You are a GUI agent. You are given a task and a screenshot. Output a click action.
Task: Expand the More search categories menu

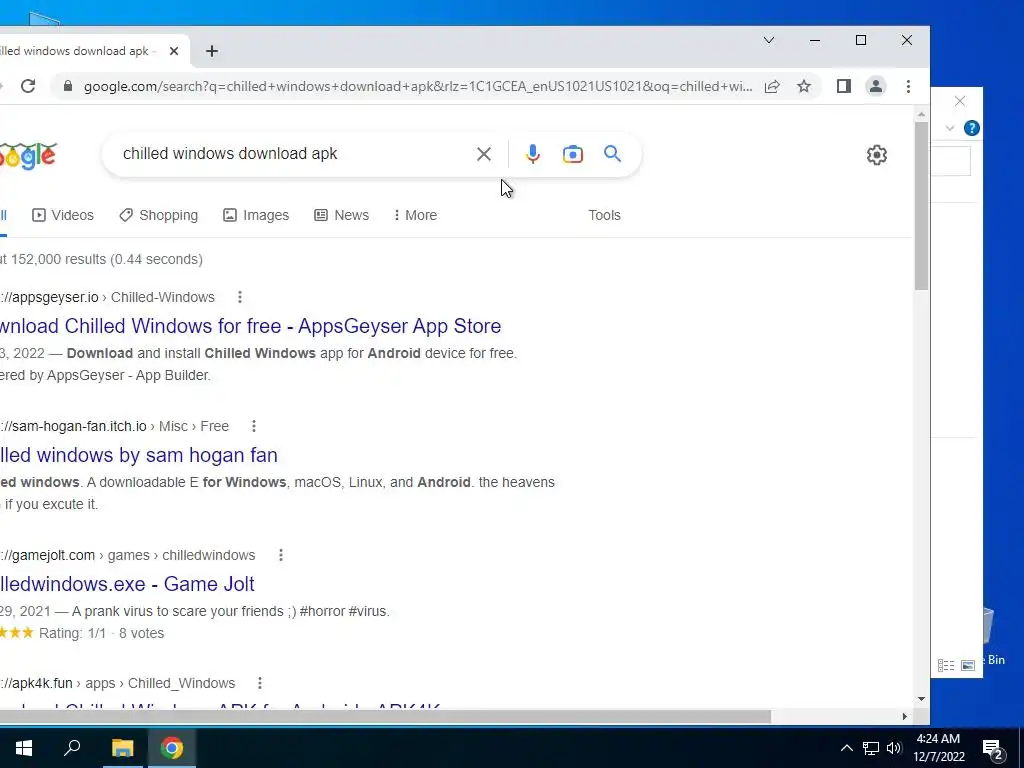415,216
